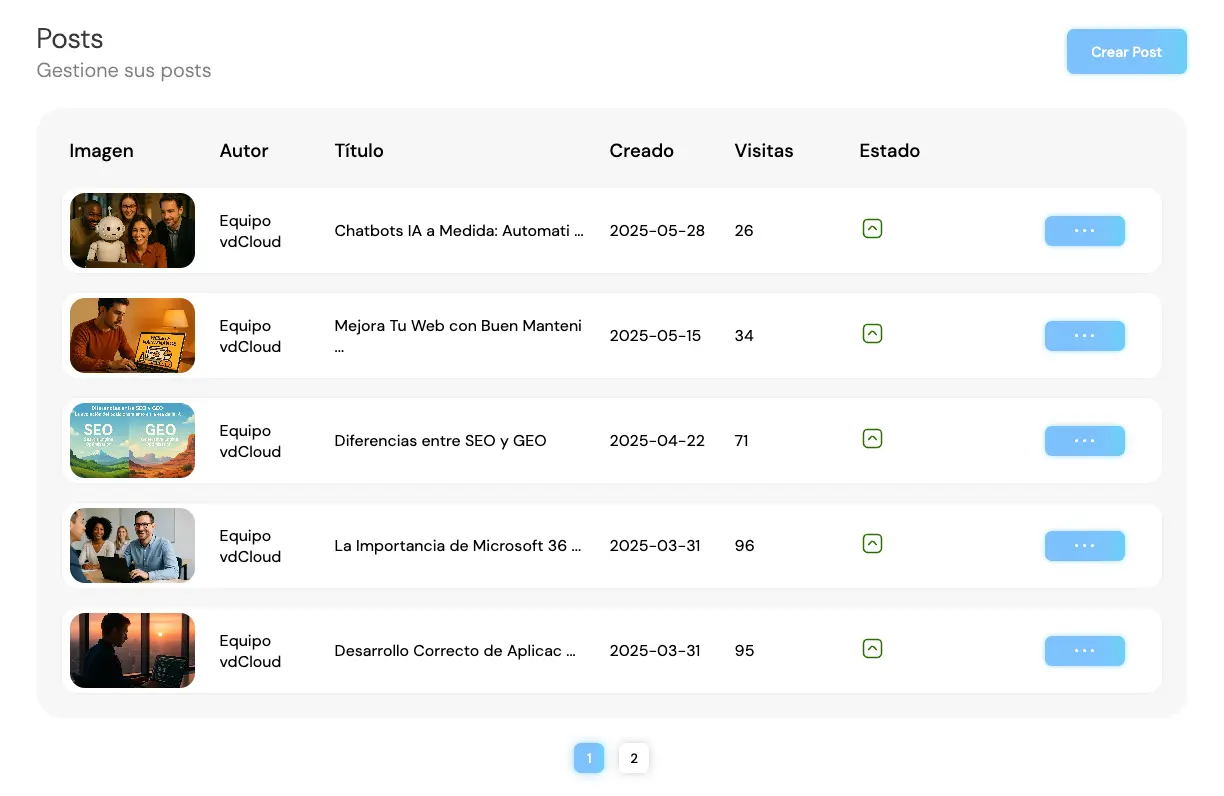Open options menu for La Importancia de Microsoft post
The image size is (1224, 796).
coord(1084,546)
